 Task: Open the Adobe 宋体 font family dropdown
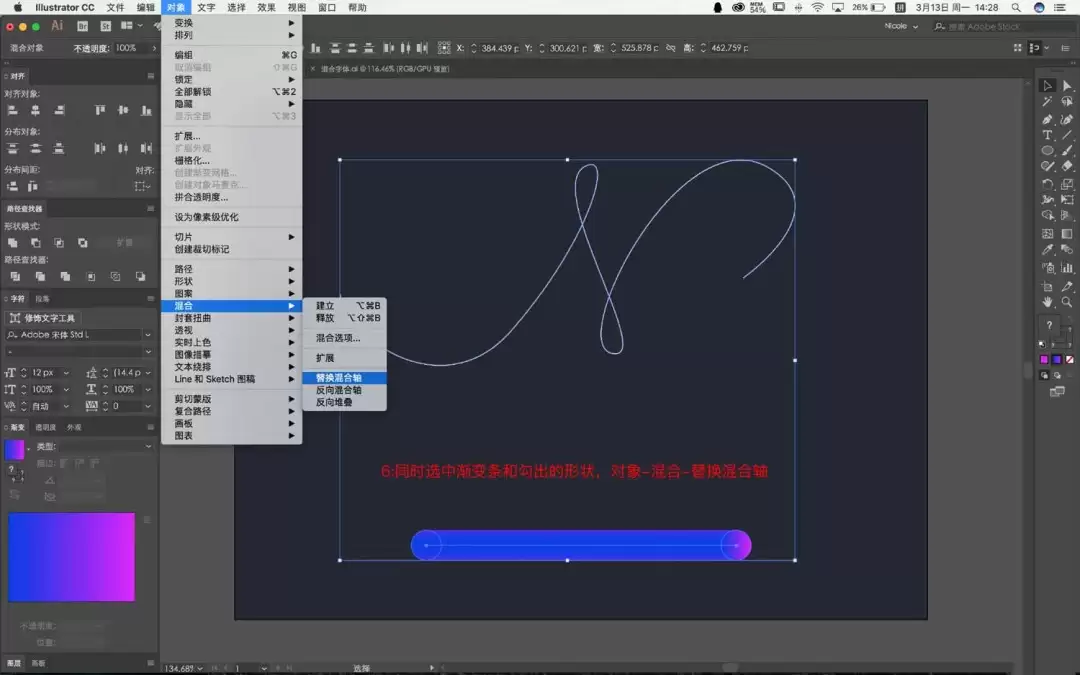point(79,335)
